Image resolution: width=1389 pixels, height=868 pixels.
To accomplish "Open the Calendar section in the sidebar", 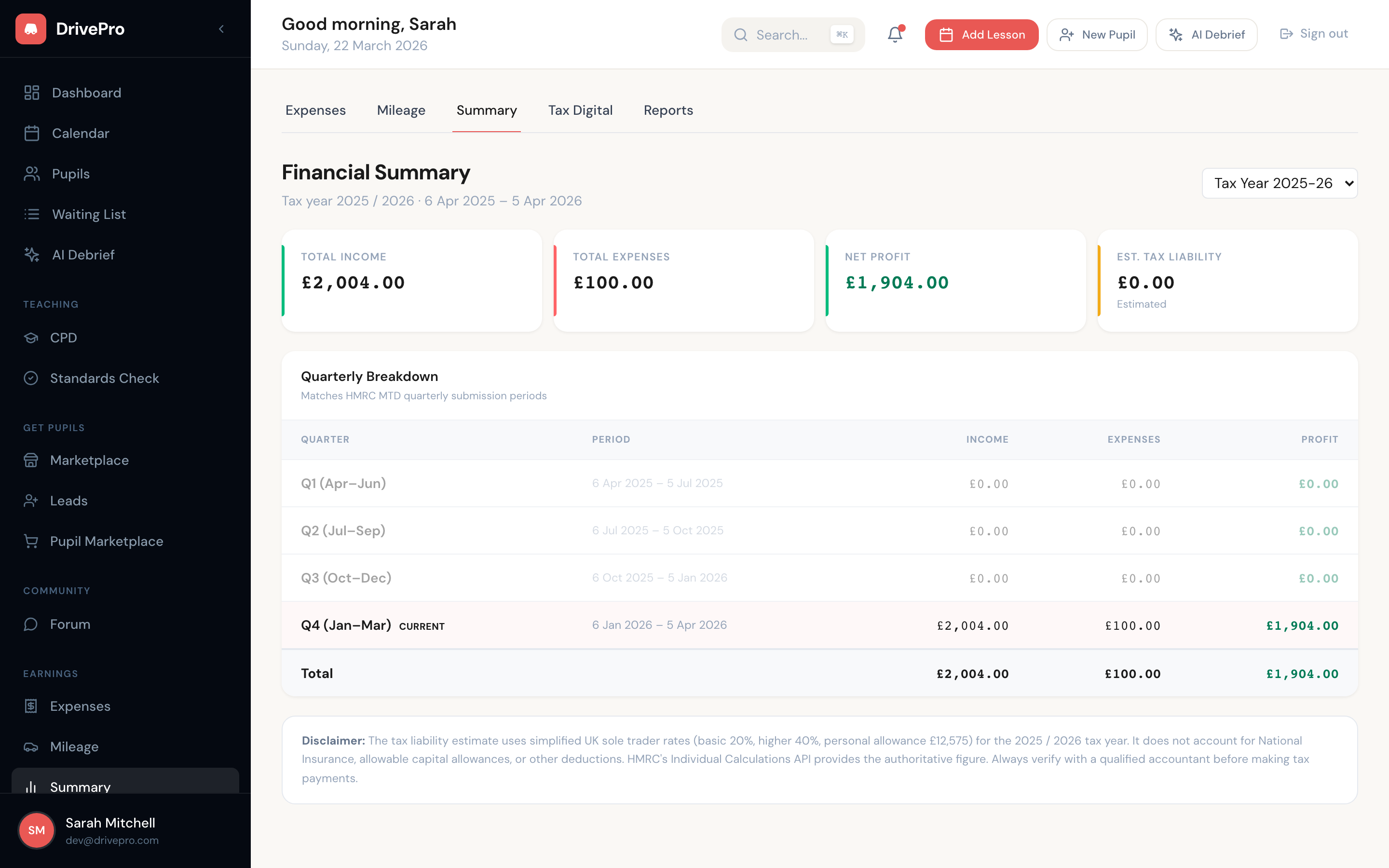I will pyautogui.click(x=81, y=133).
